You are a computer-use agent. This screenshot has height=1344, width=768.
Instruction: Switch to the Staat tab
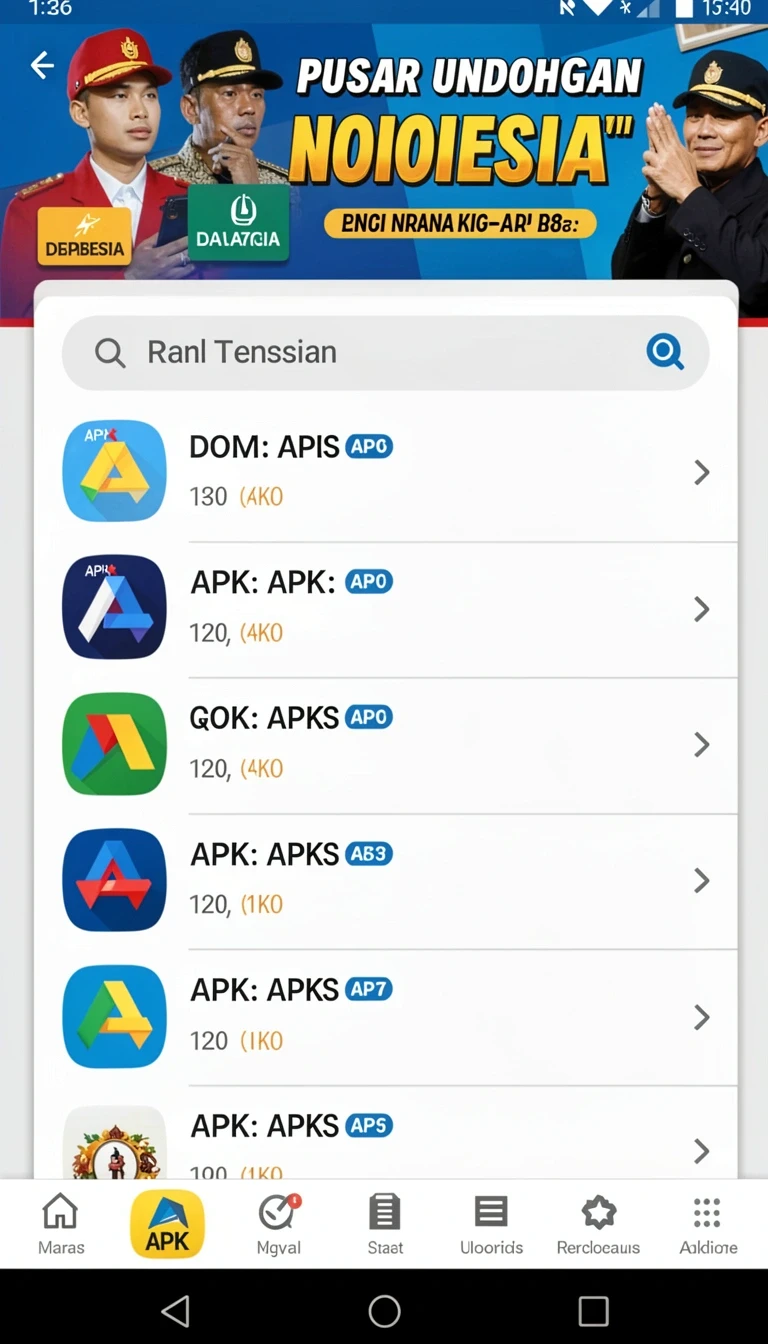point(385,1224)
